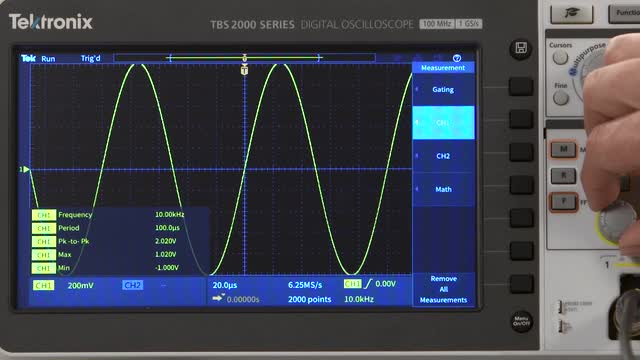Click the CH1 badge beside Period
This screenshot has width=640, height=360.
point(44,228)
